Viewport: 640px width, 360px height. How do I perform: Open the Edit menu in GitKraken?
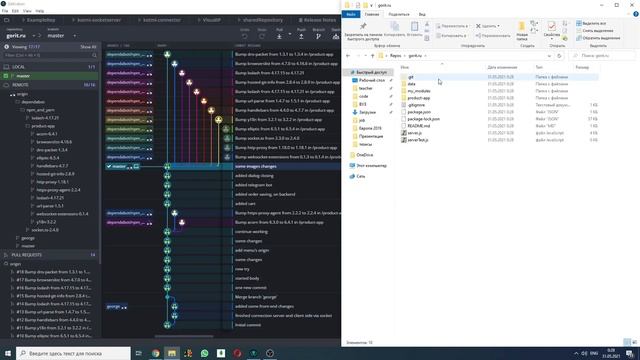[x=15, y=11]
